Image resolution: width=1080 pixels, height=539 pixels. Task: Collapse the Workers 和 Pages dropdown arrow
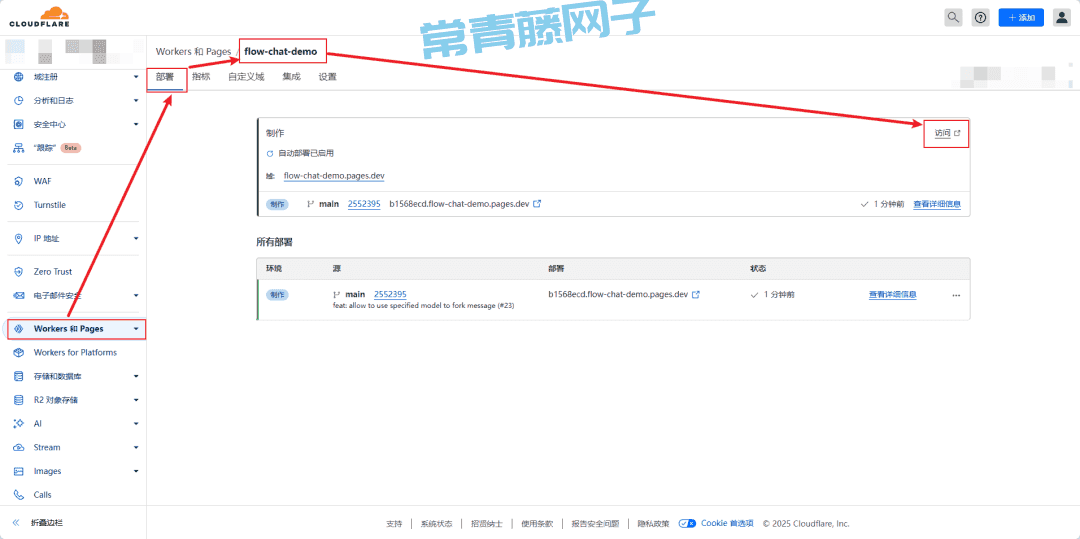pyautogui.click(x=136, y=329)
